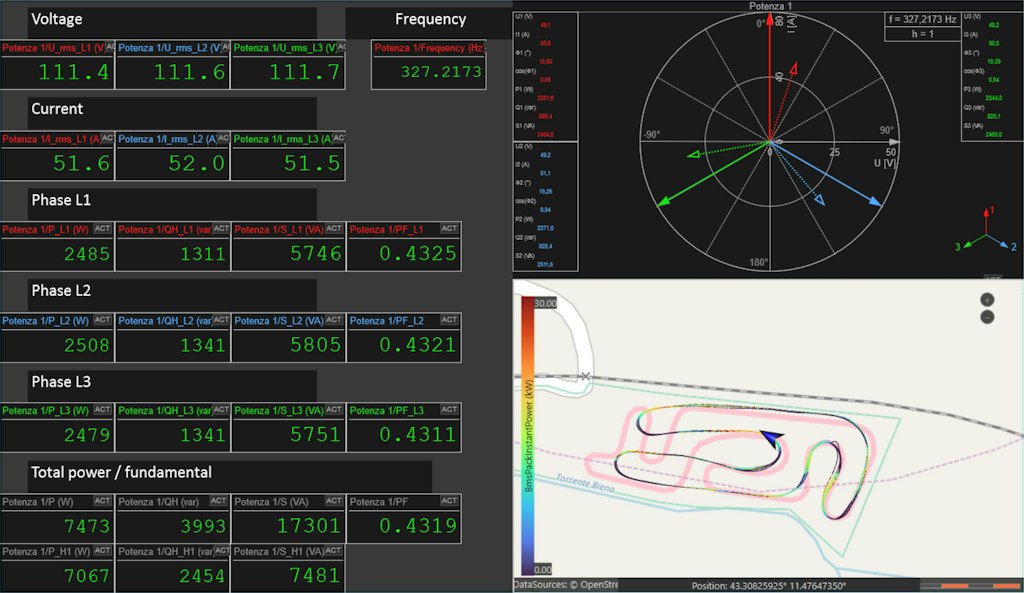Click ACT badge on P_L1 meter
The image size is (1024, 593).
click(102, 229)
